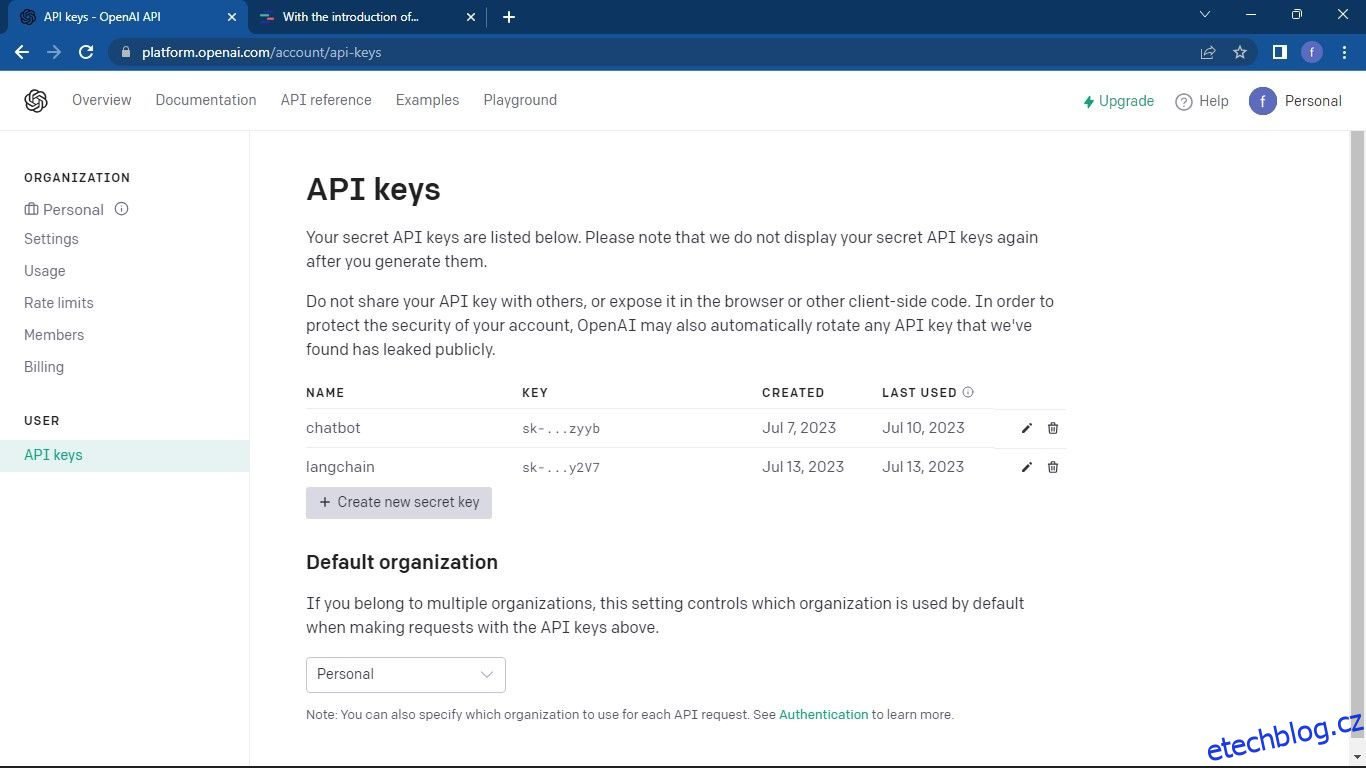Click the Jul 10, 2023 last used date
The height and width of the screenshot is (768, 1366).
coord(923,428)
